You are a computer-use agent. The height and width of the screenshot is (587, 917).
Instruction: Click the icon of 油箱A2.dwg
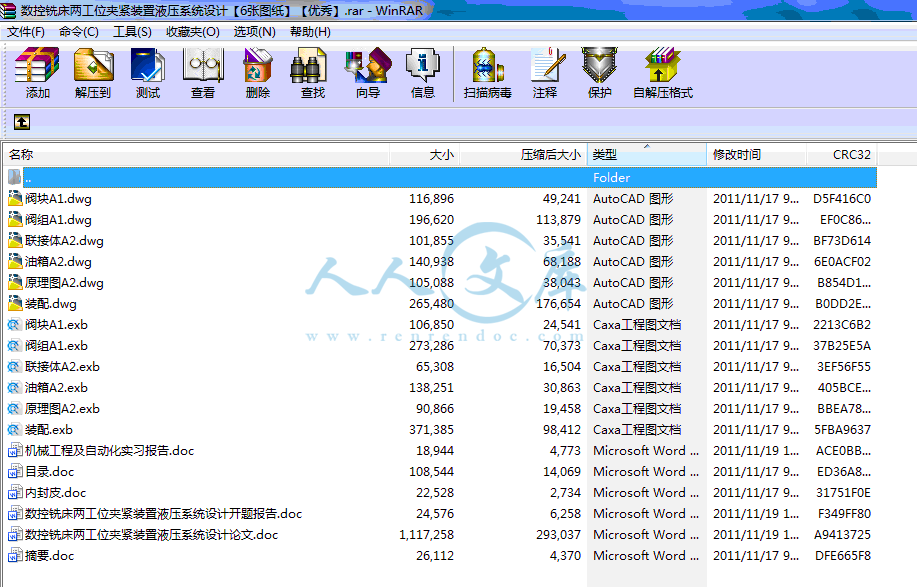15,261
